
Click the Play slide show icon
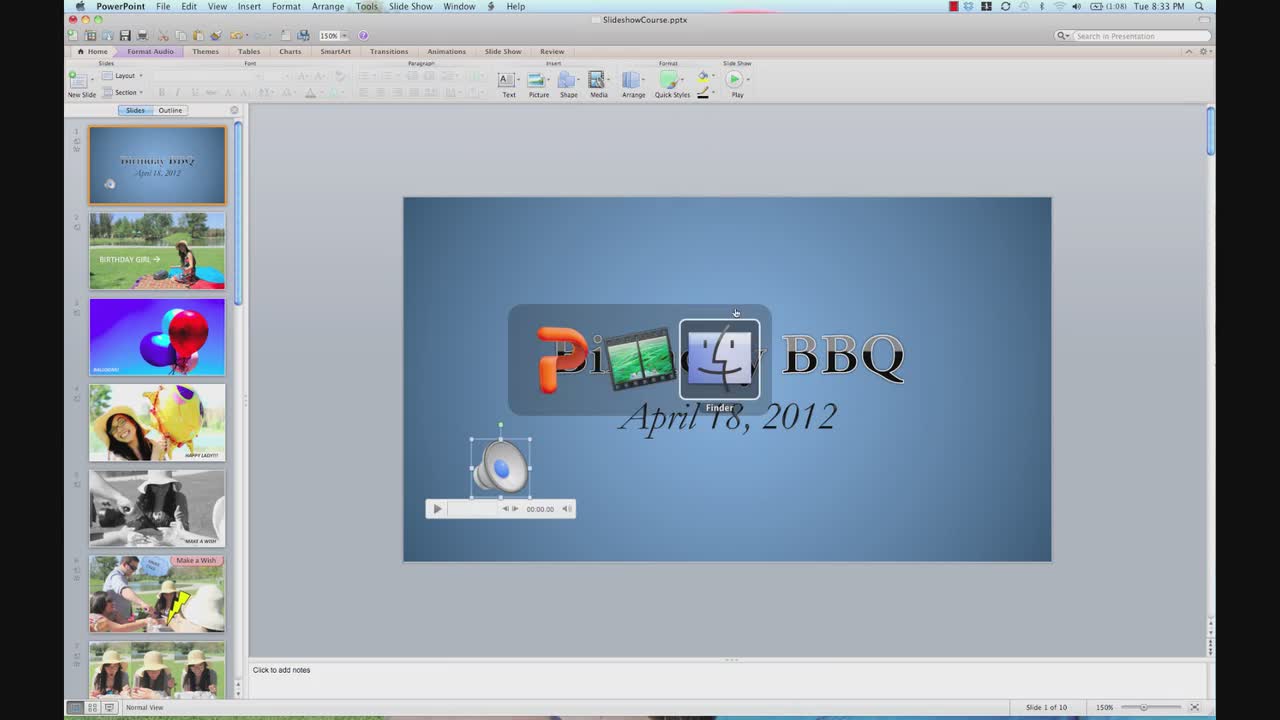(734, 79)
